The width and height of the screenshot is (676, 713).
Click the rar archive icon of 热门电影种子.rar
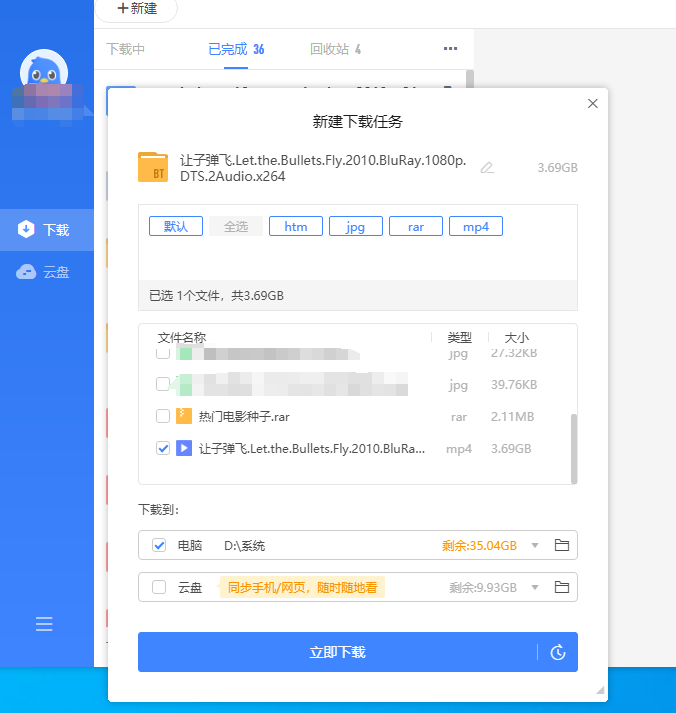[x=184, y=416]
